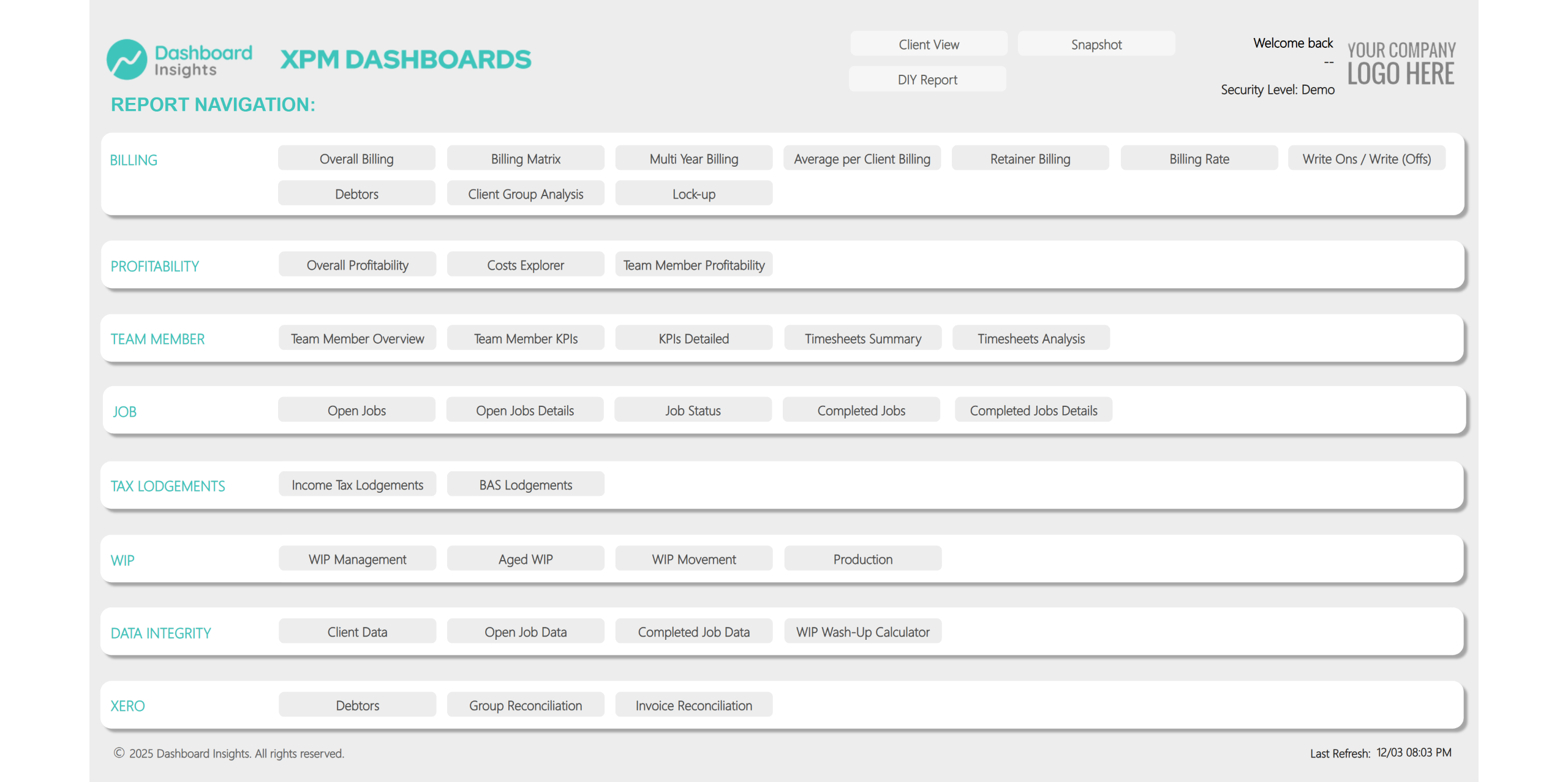Open Team Member KPIs page
The image size is (1568, 782).
(x=526, y=338)
